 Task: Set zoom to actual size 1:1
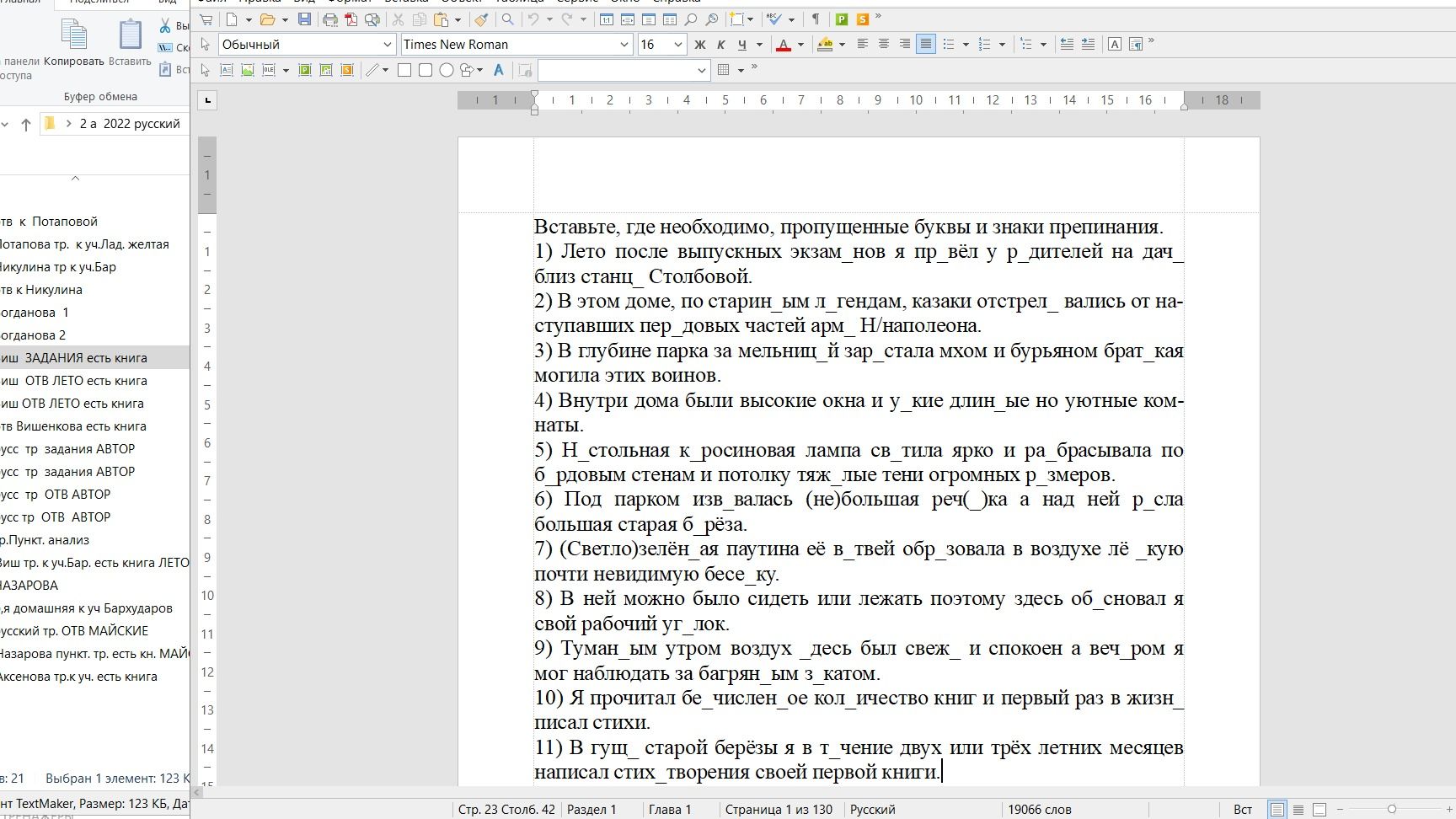point(606,19)
